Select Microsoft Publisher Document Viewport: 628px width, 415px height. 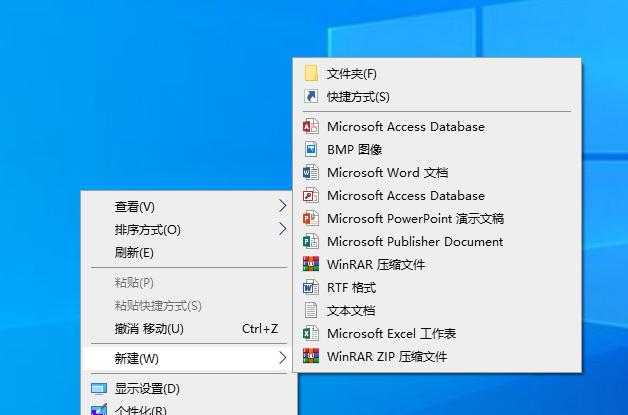tap(437, 242)
